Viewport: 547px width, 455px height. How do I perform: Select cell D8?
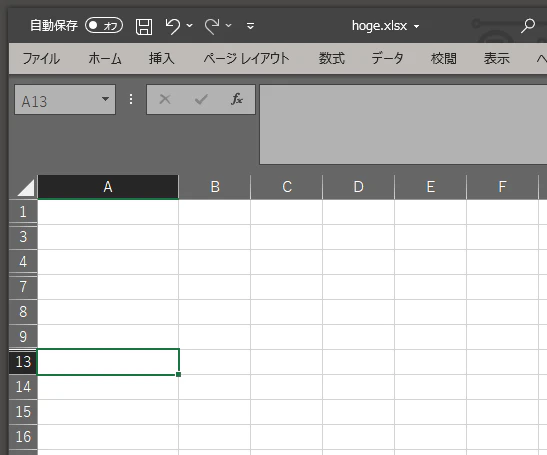358,312
